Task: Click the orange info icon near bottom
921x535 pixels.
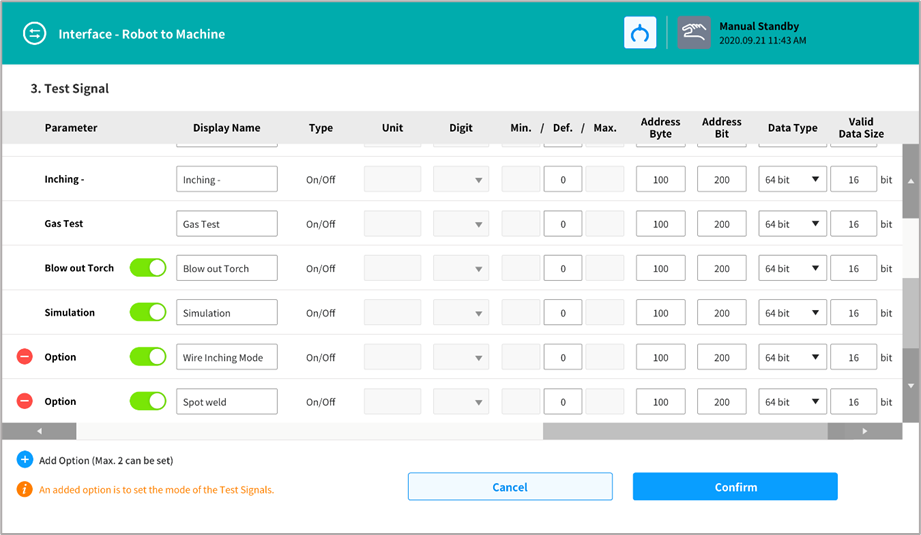Action: (25, 489)
